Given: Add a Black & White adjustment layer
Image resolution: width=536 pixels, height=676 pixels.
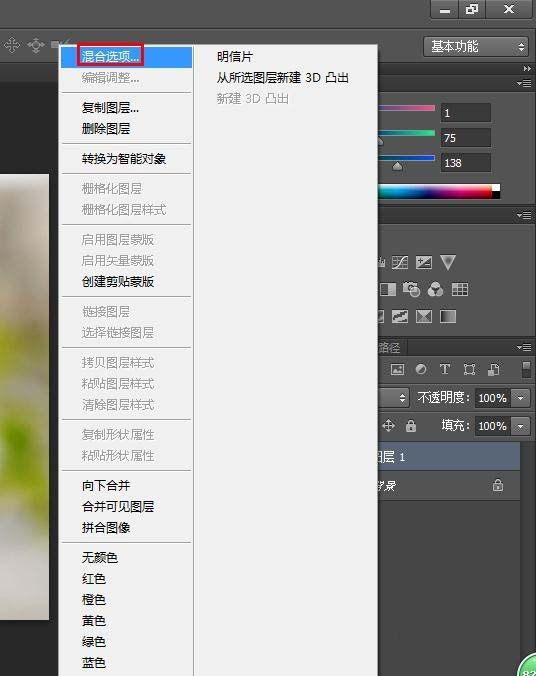Looking at the screenshot, I should point(388,289).
